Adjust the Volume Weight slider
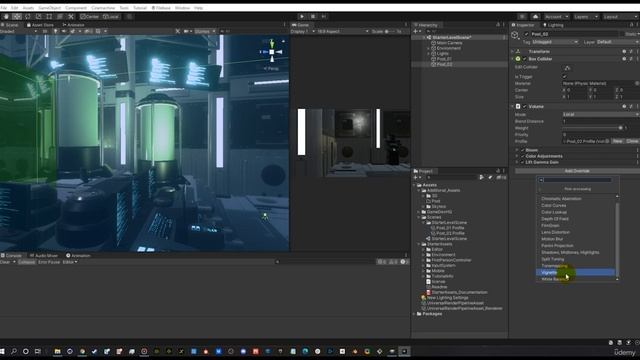This screenshot has width=640, height=360. (x=593, y=128)
